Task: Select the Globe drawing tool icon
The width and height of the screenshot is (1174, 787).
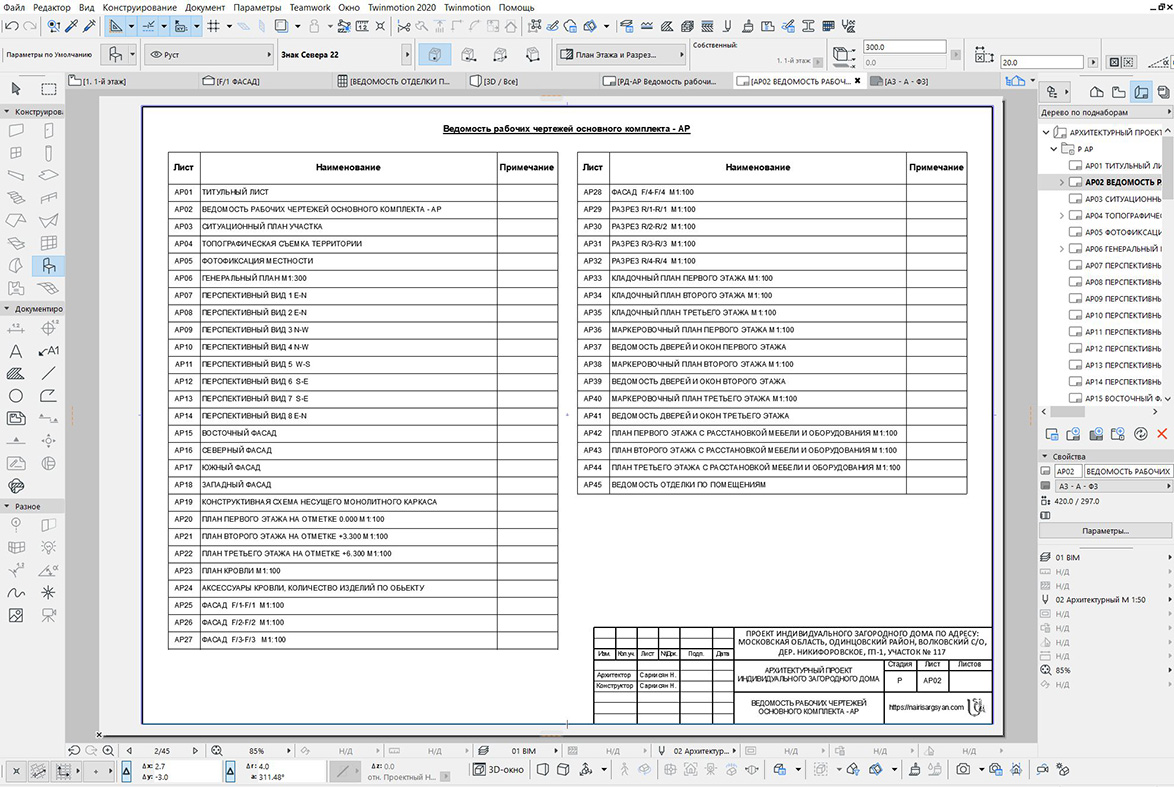Action: [49, 464]
